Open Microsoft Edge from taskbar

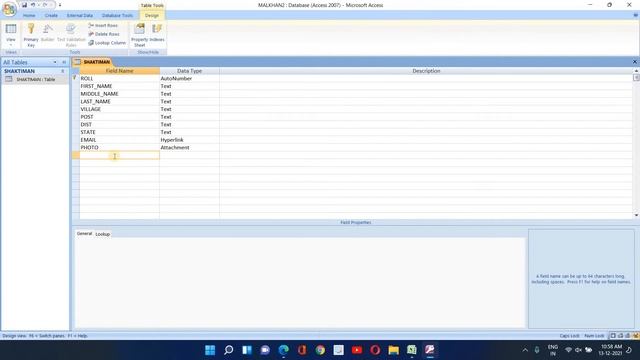[x=284, y=350]
